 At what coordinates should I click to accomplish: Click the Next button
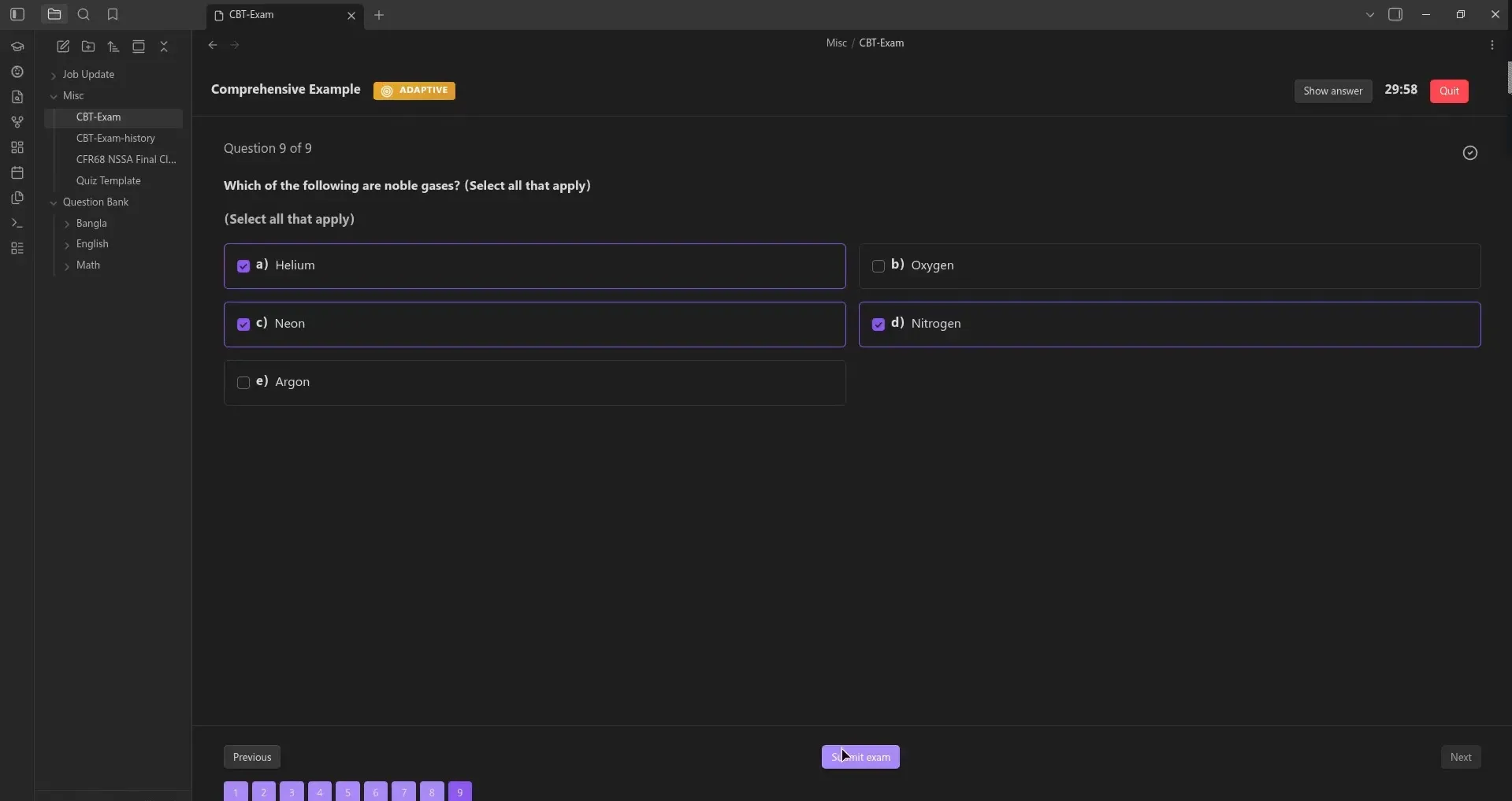[x=1461, y=758]
